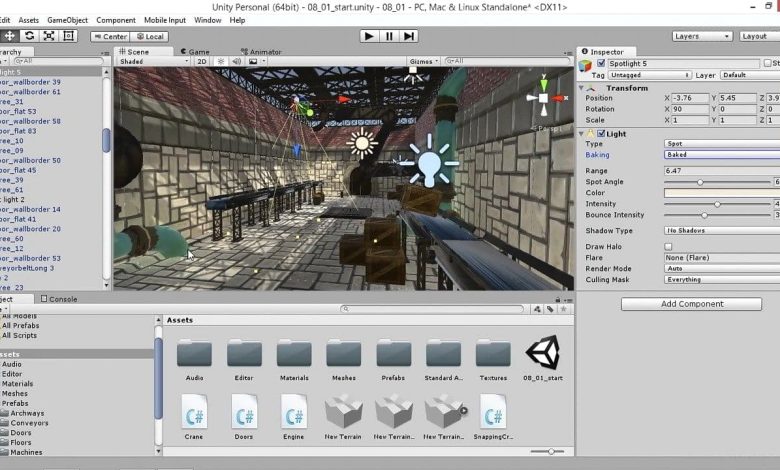Click the scene orientation gizmo center cube
The height and width of the screenshot is (470, 780).
(x=543, y=98)
